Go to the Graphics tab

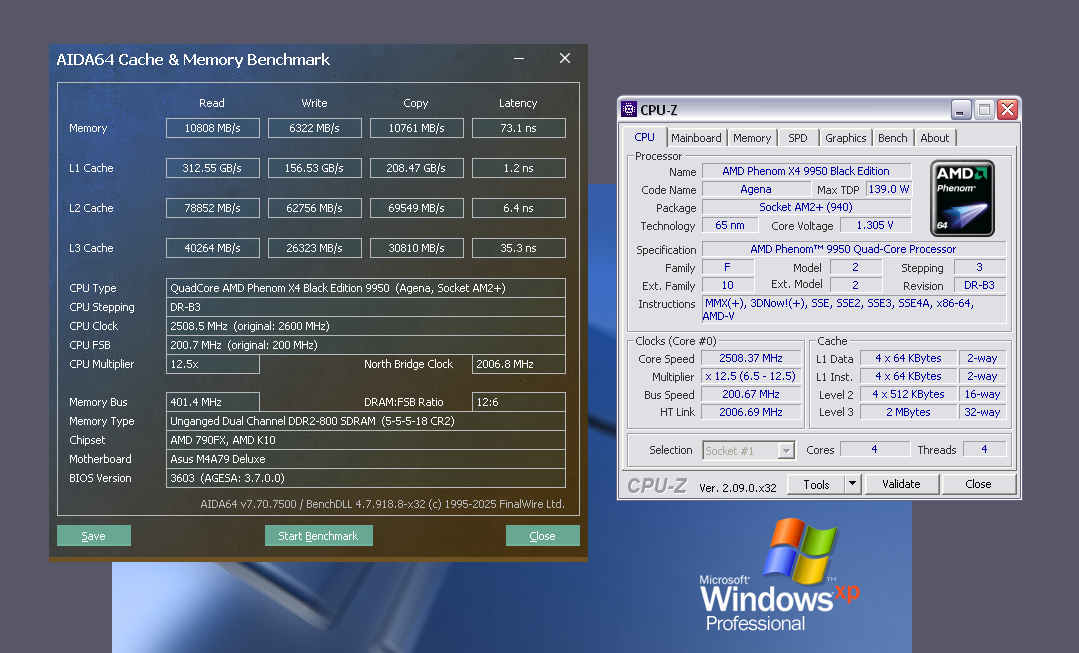(845, 138)
